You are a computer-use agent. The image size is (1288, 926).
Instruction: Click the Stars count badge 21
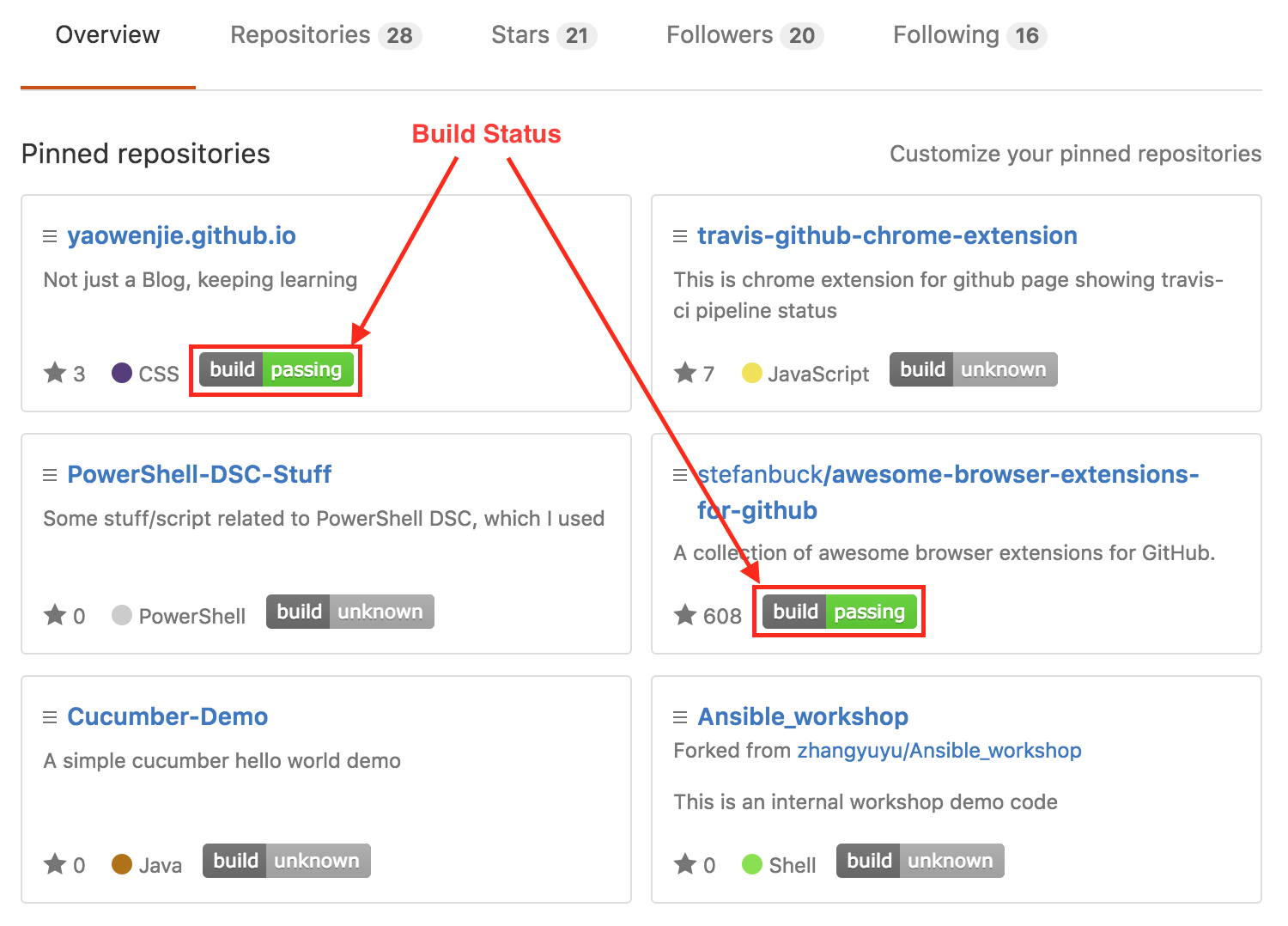pyautogui.click(x=577, y=36)
